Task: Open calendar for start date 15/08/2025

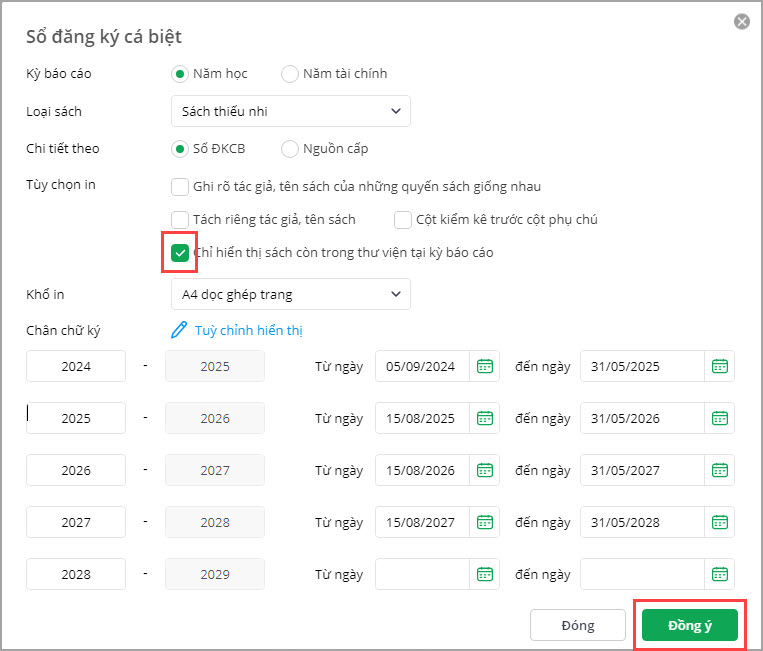Action: pyautogui.click(x=485, y=418)
